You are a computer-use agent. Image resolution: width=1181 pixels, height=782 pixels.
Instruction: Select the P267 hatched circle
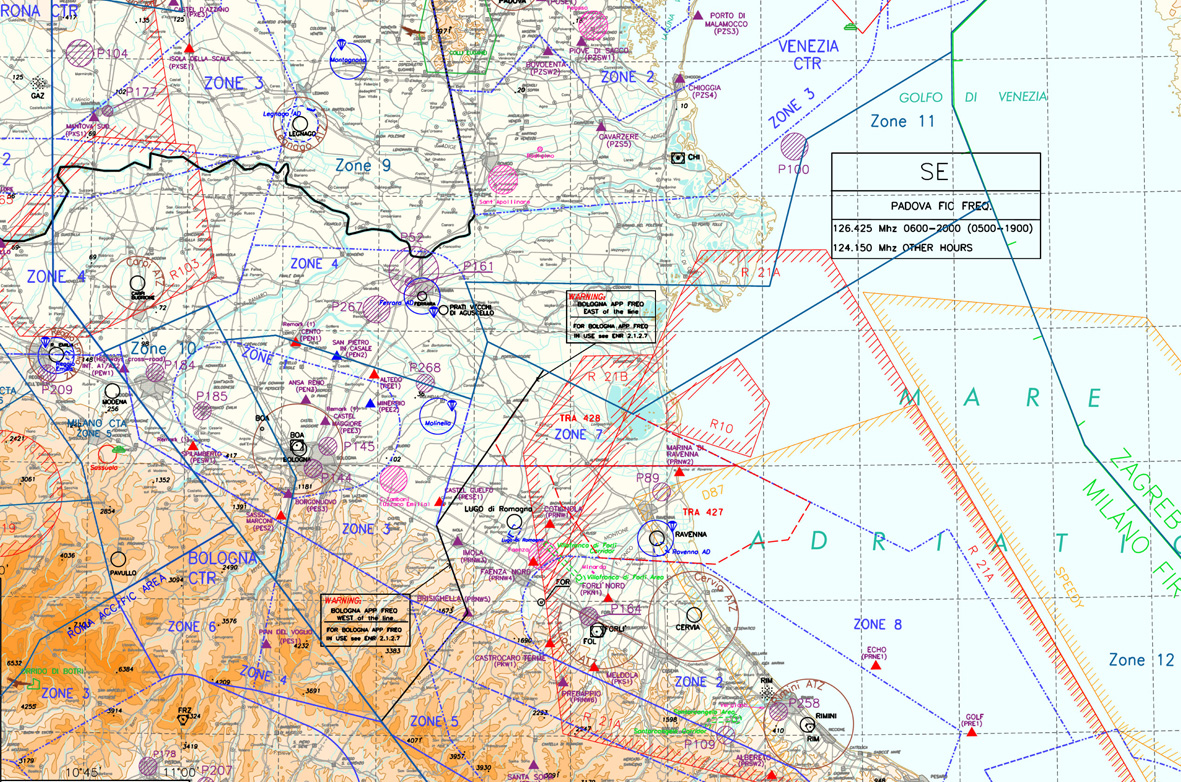[x=376, y=310]
